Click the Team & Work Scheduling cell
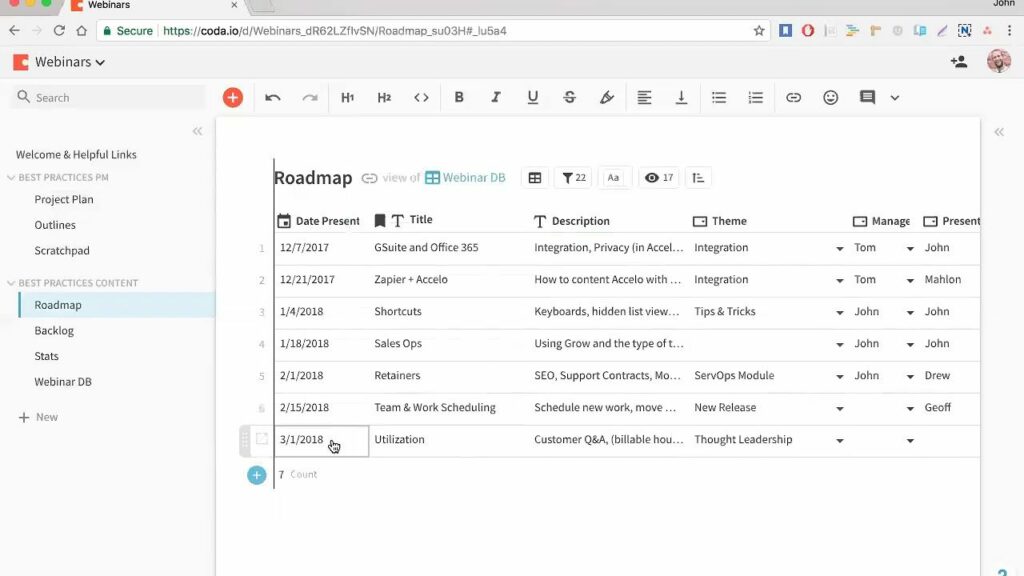The width and height of the screenshot is (1024, 576). point(435,408)
